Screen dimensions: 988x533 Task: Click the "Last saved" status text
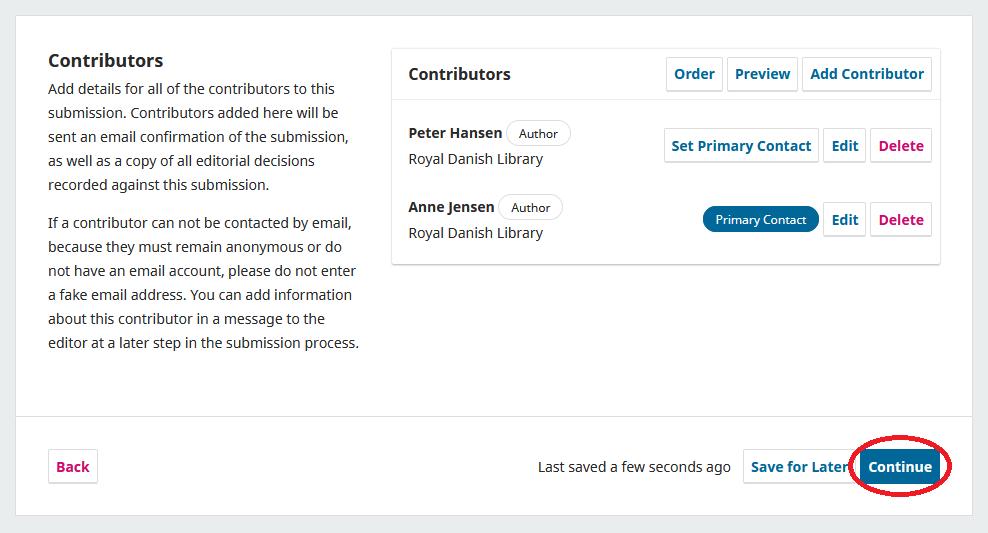point(634,467)
